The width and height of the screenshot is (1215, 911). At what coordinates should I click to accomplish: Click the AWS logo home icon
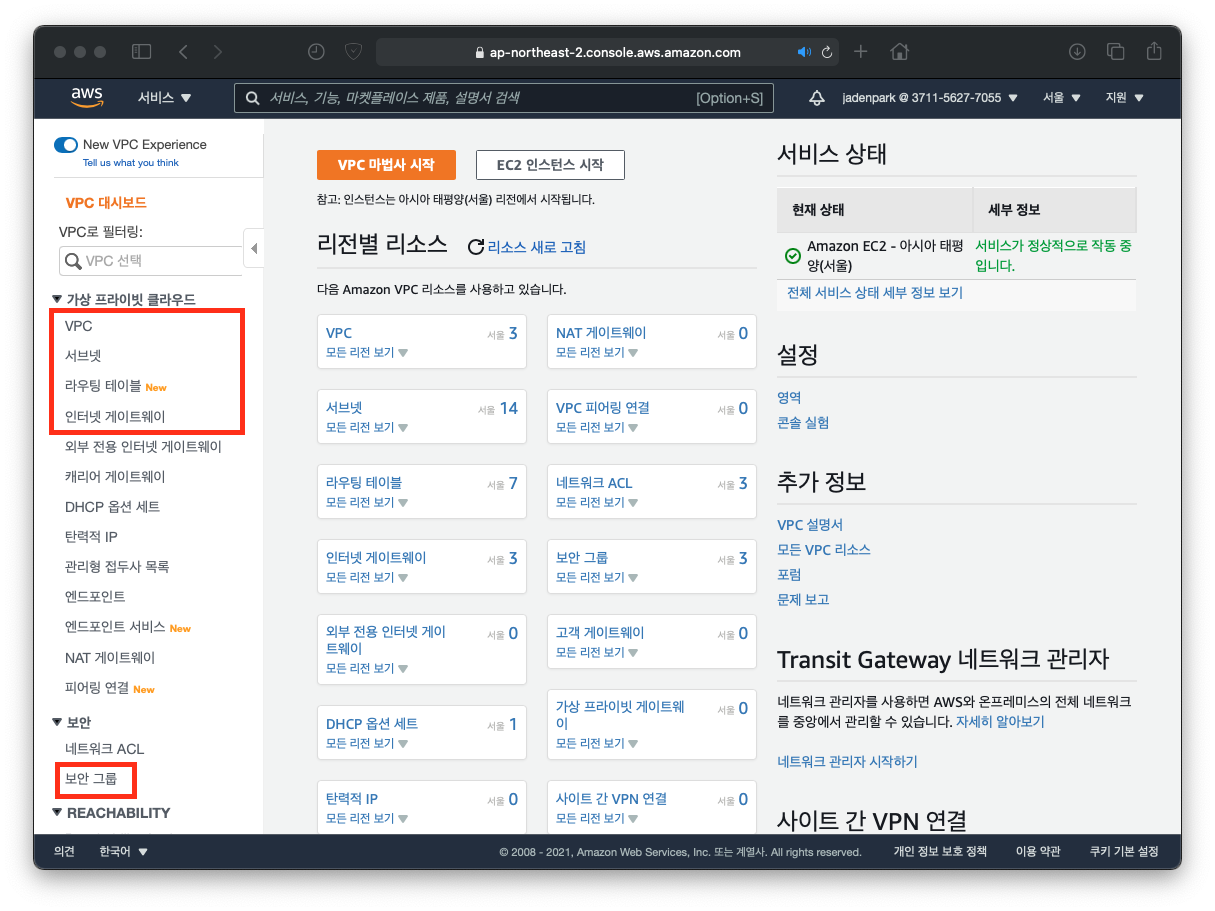click(88, 97)
